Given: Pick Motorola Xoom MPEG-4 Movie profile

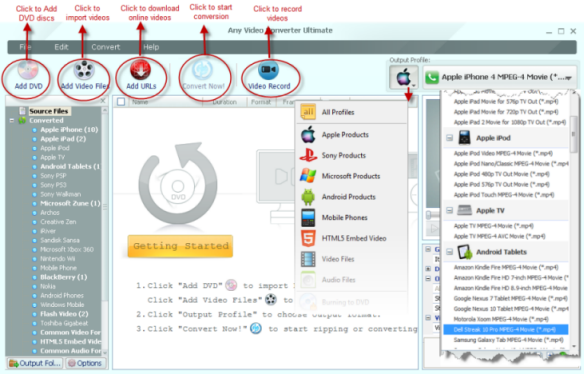Looking at the screenshot, I should pos(501,319).
